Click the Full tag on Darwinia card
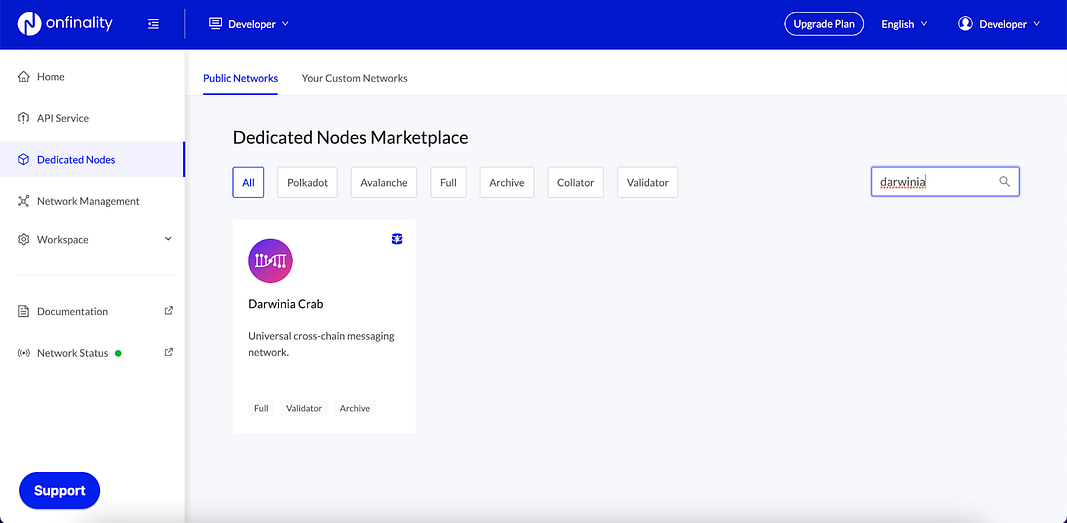1067x523 pixels. pos(261,408)
